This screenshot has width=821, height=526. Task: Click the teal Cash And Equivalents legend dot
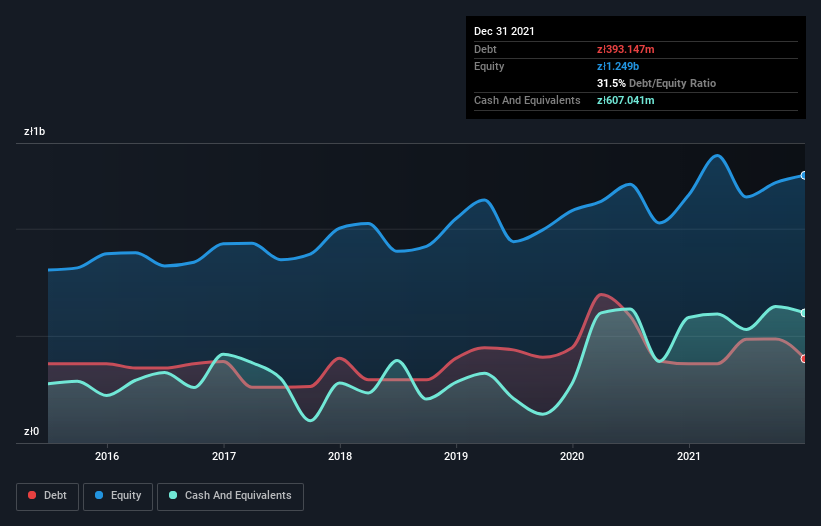(173, 495)
